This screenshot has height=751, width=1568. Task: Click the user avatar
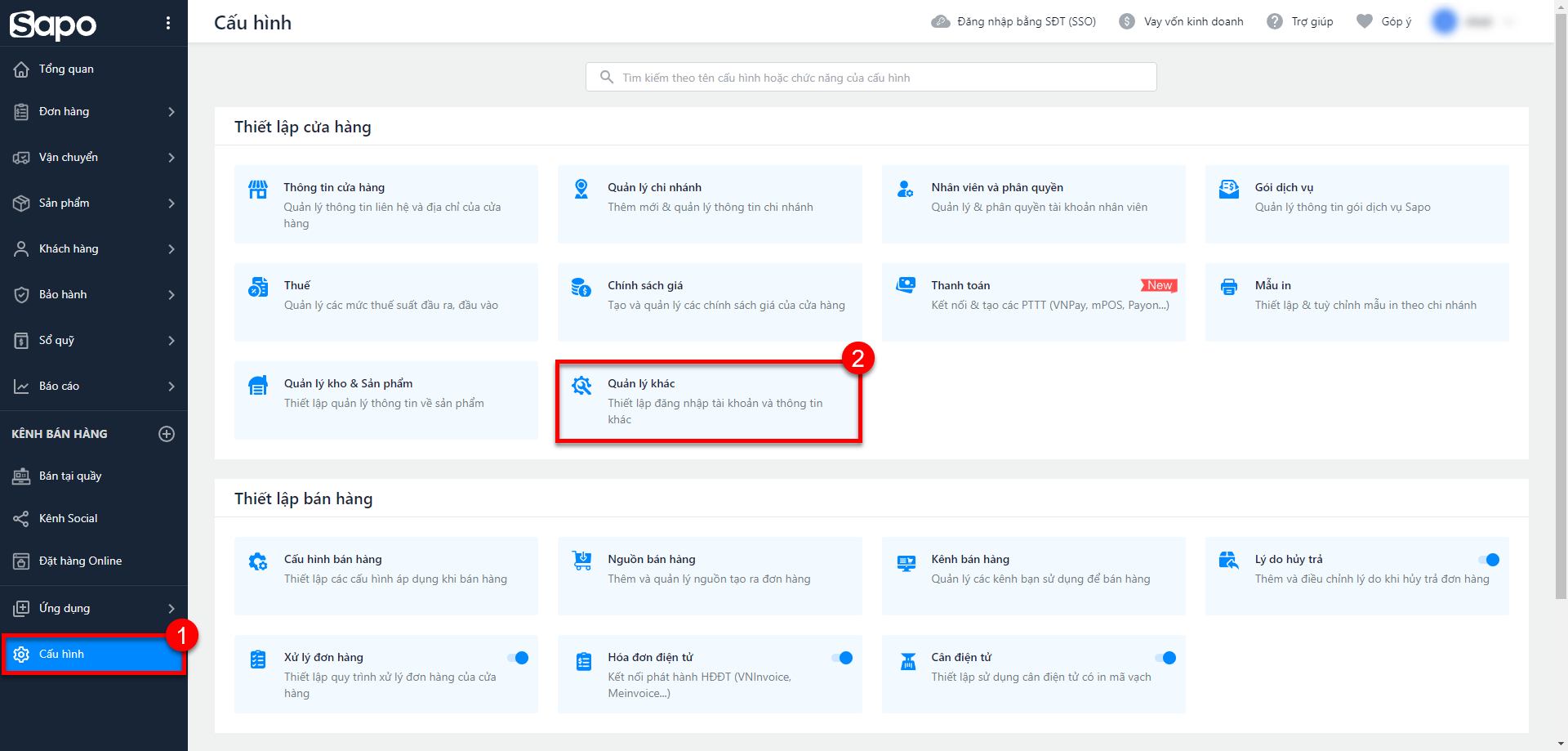pyautogui.click(x=1444, y=21)
